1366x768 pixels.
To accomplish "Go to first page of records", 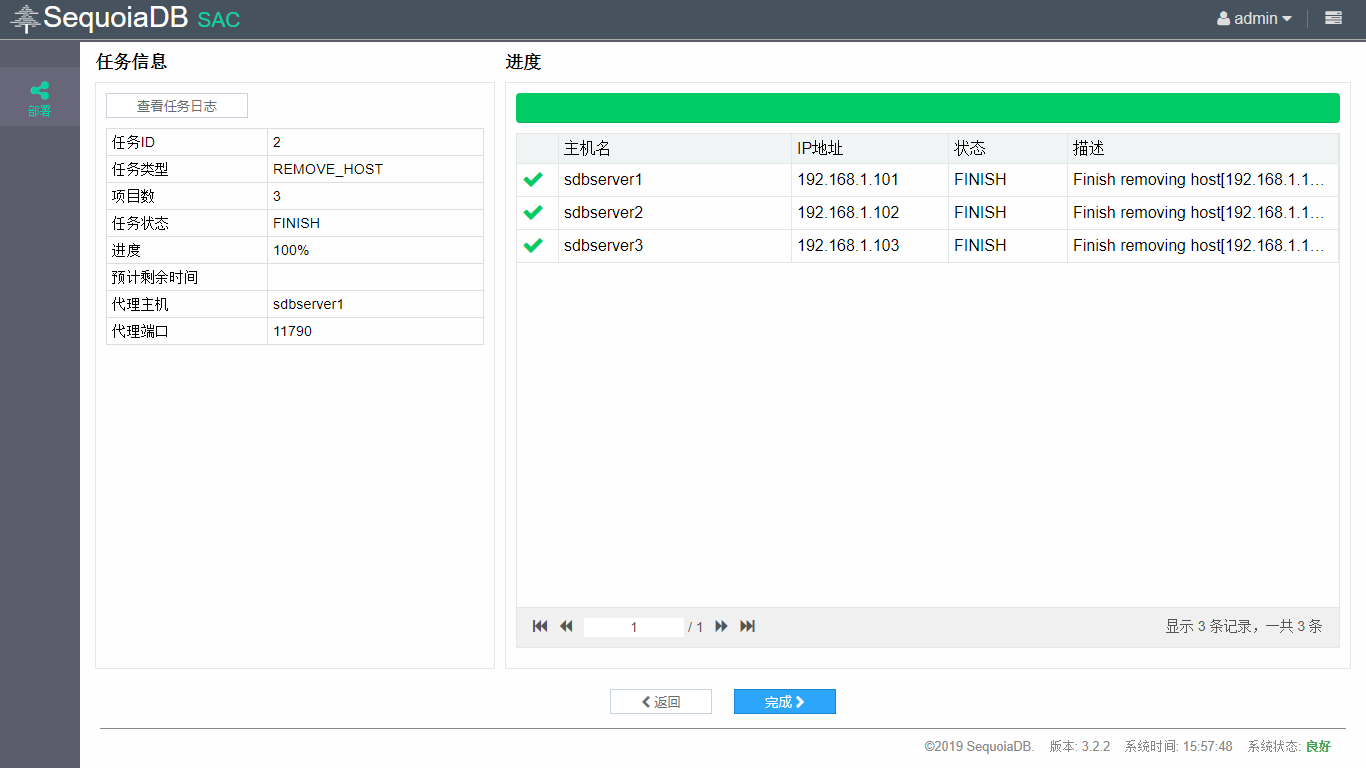I will [x=540, y=626].
